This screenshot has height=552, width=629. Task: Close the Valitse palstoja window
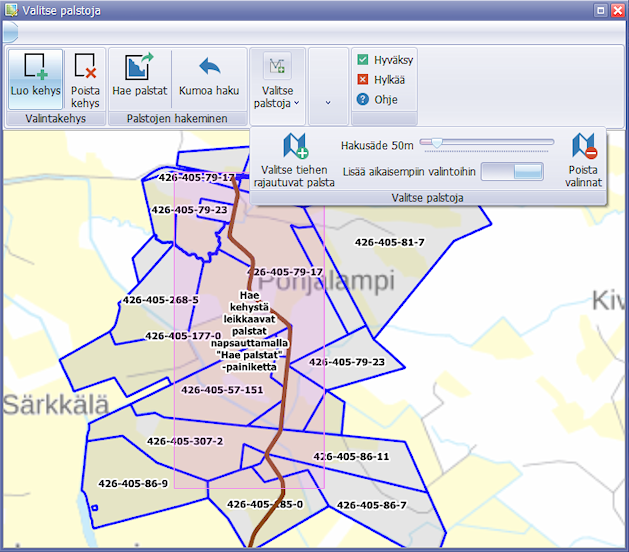(x=617, y=10)
